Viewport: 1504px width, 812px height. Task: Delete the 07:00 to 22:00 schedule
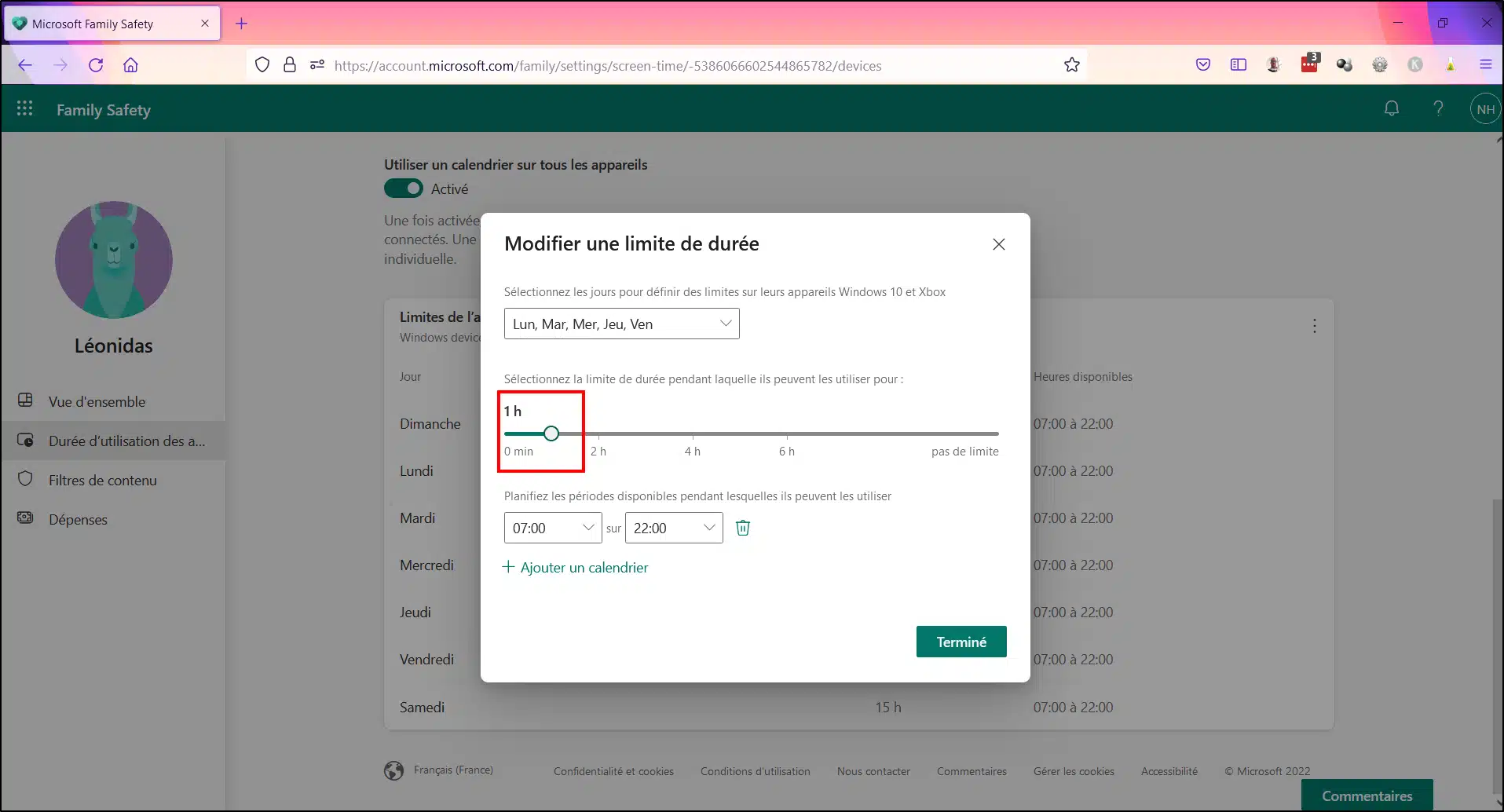point(743,528)
